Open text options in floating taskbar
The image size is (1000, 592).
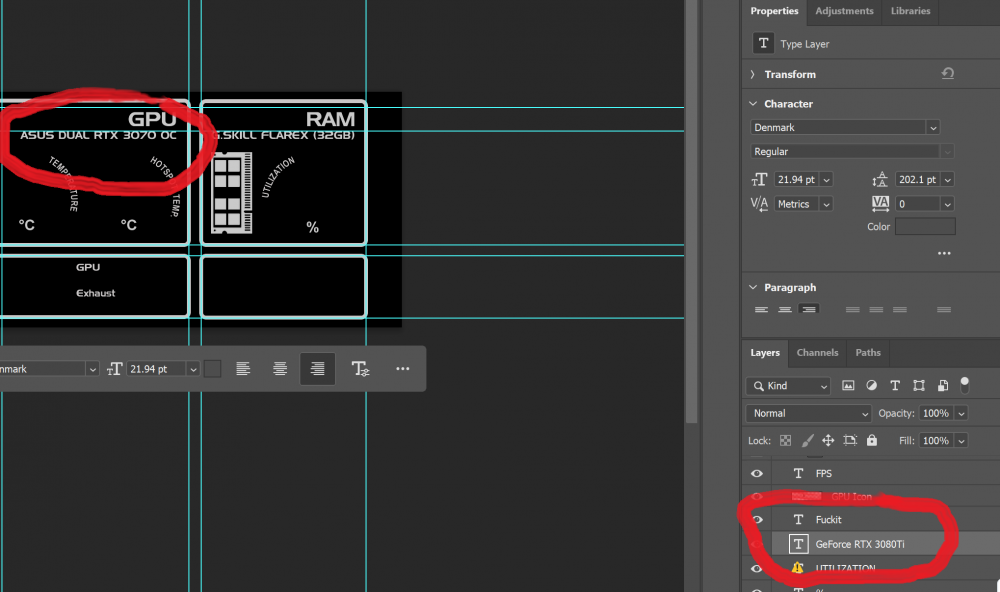[360, 369]
